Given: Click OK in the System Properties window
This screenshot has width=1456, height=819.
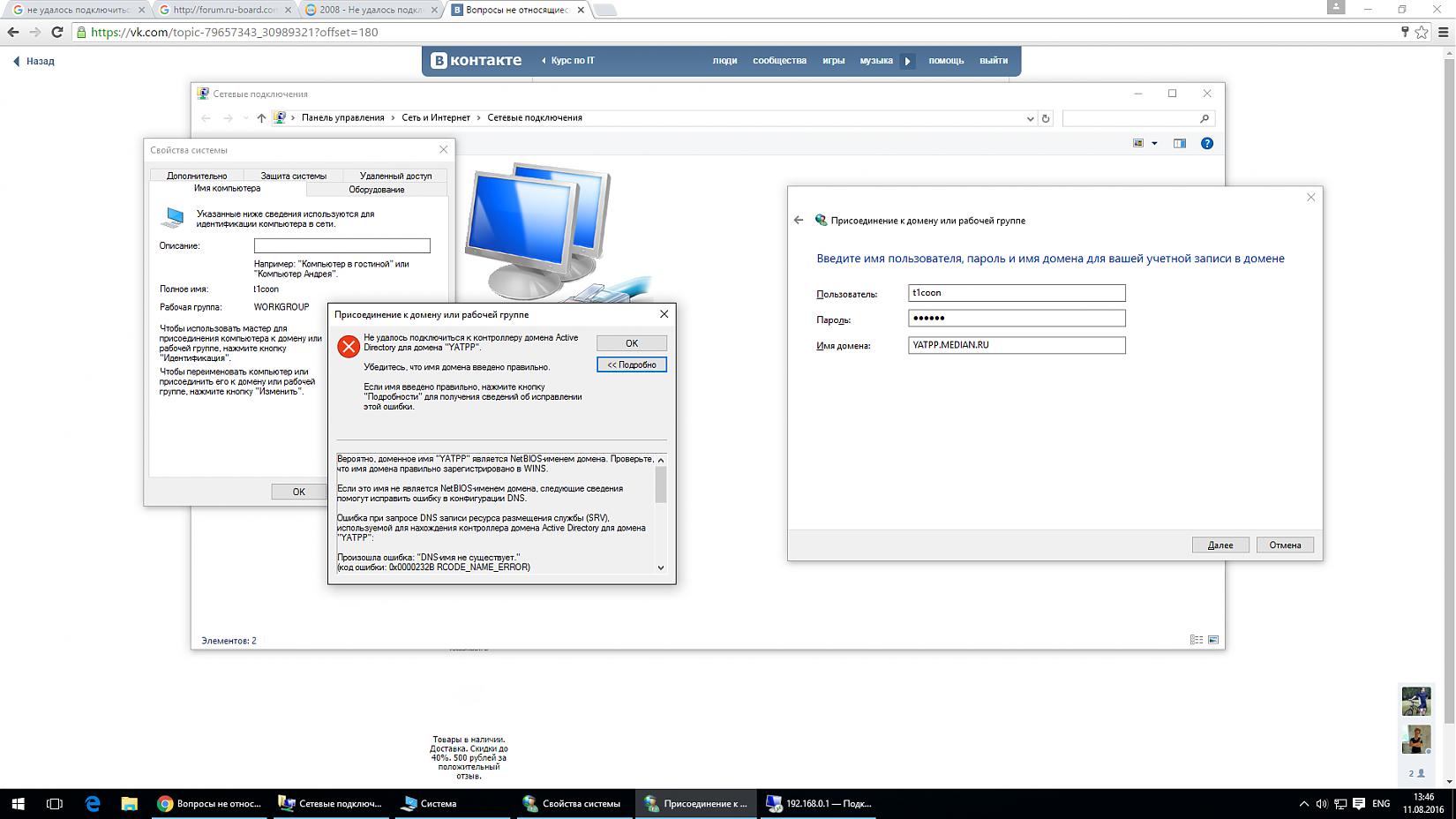Looking at the screenshot, I should (x=299, y=492).
